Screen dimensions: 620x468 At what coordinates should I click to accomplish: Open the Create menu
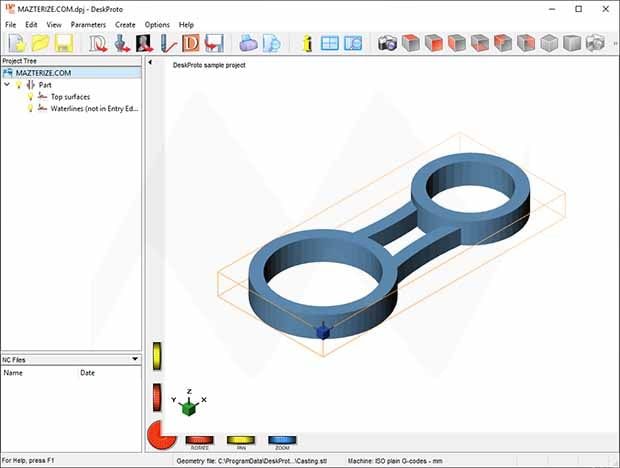[x=125, y=25]
